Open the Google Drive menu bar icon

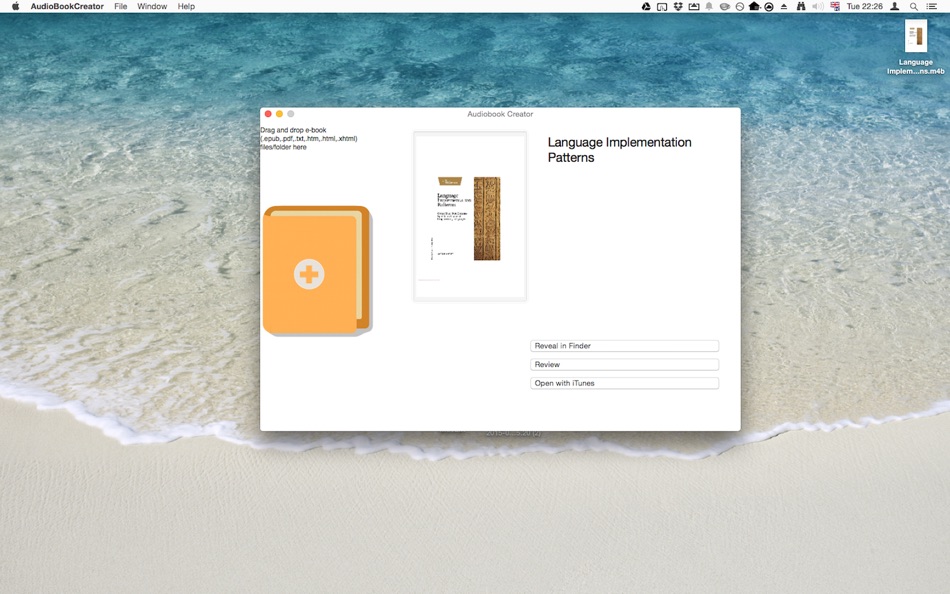(646, 6)
